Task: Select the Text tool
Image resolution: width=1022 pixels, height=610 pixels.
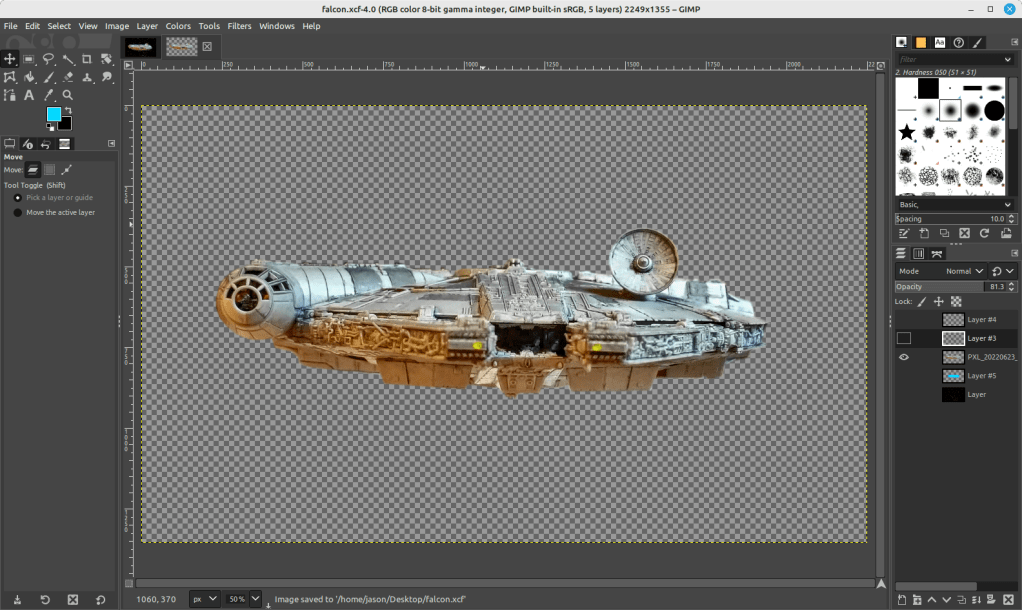Action: (x=29, y=95)
